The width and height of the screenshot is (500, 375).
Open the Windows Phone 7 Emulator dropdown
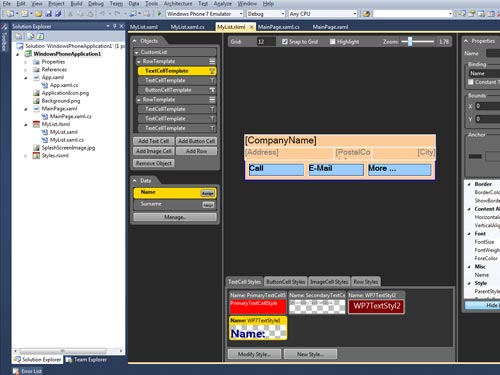(241, 14)
